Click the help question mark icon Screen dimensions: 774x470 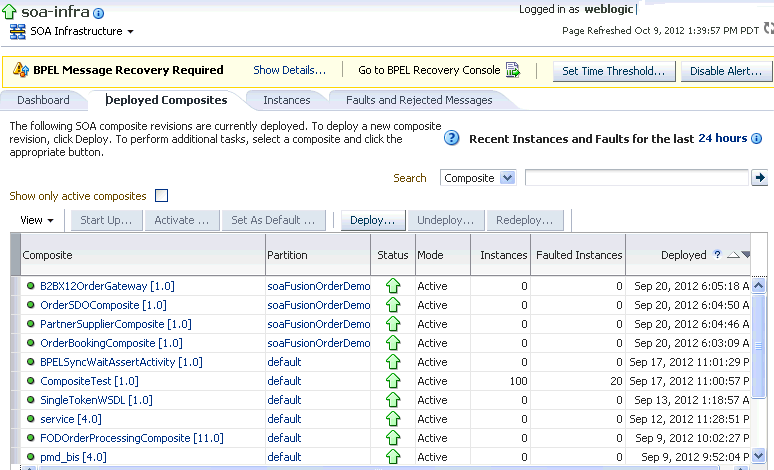(452, 138)
